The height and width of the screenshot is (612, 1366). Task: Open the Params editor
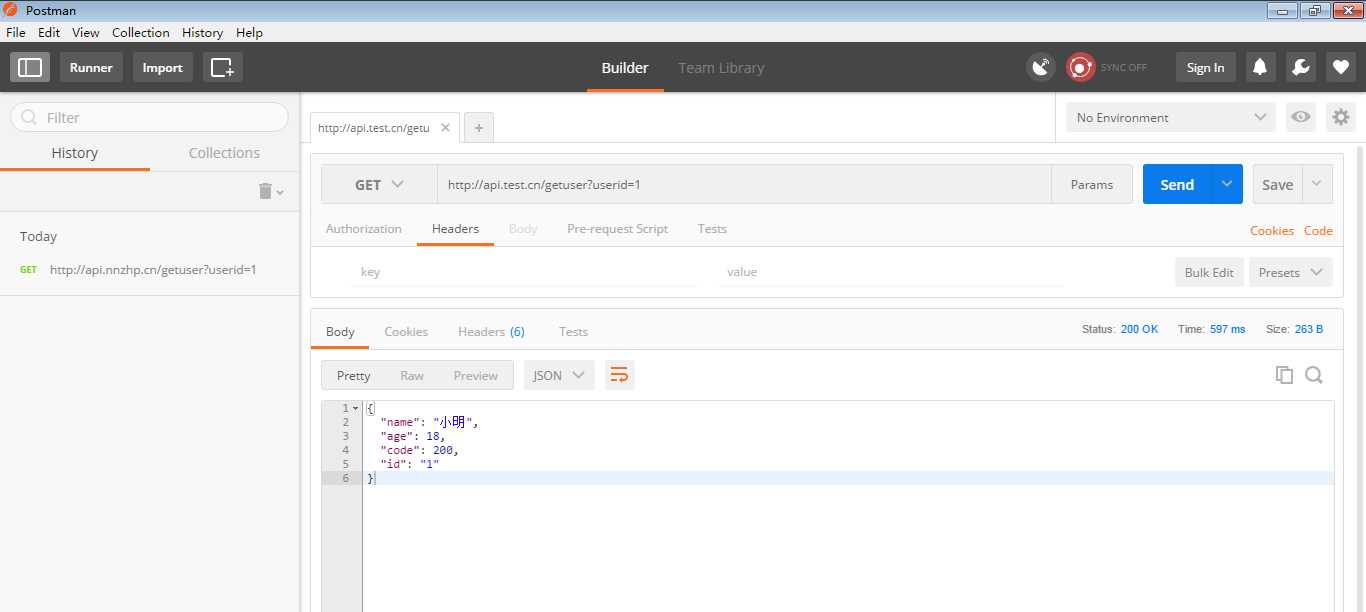1092,184
